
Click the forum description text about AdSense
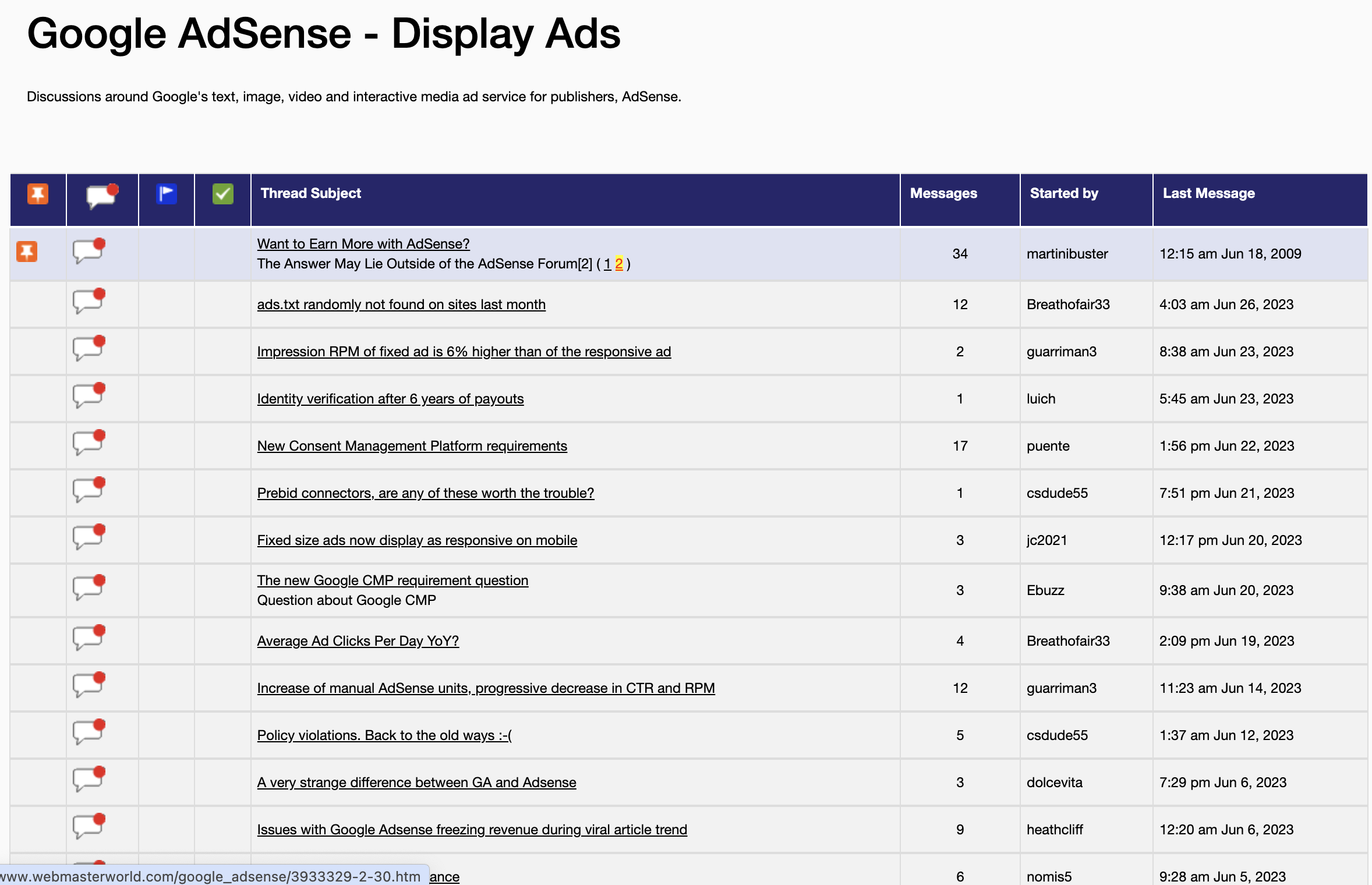[354, 97]
